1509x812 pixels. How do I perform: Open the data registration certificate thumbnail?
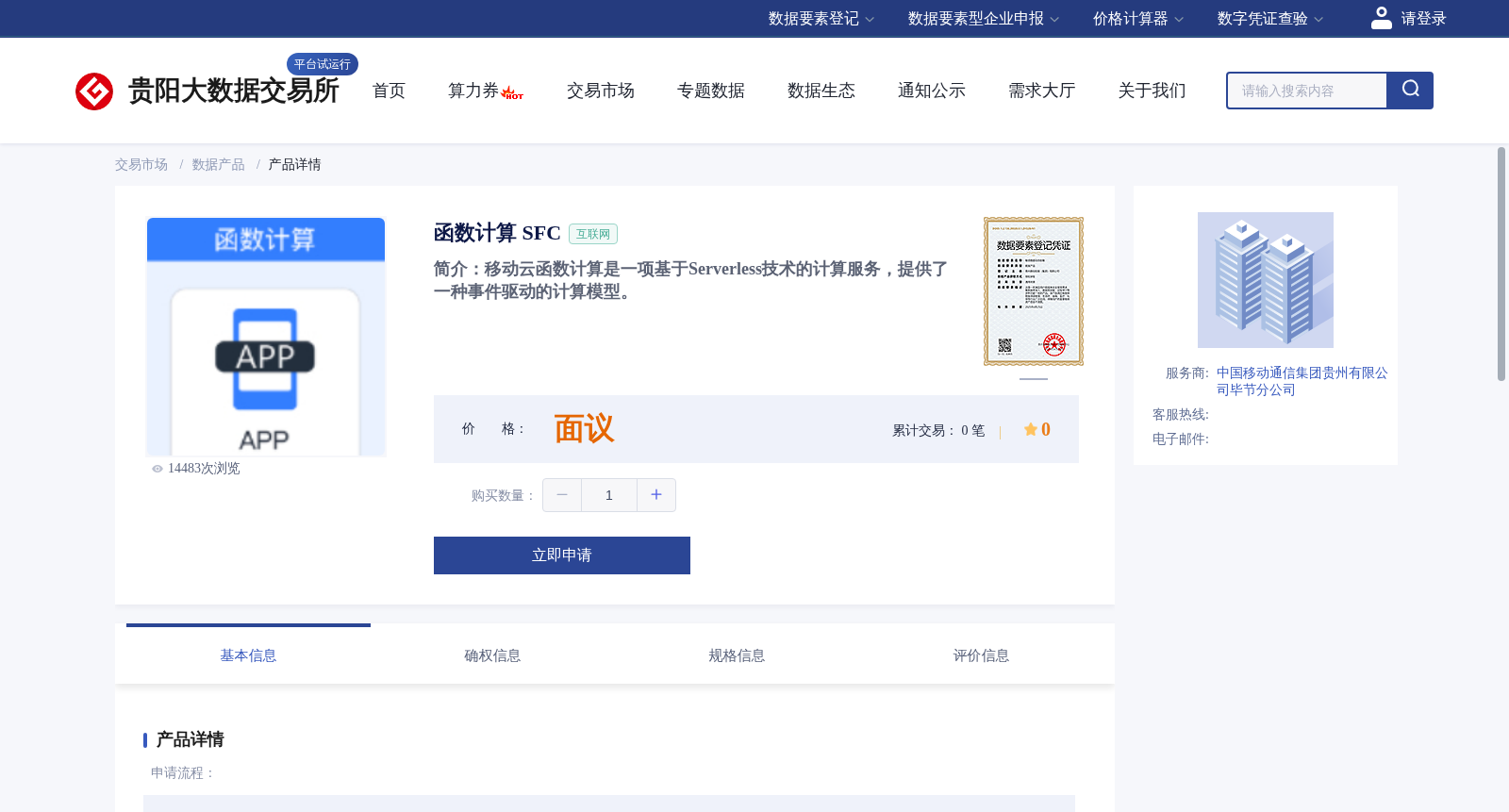pyautogui.click(x=1034, y=291)
